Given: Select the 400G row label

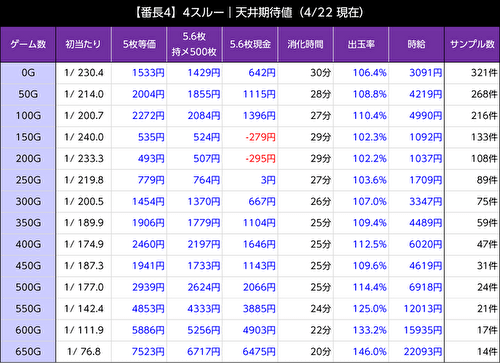Looking at the screenshot, I should [x=28, y=244].
